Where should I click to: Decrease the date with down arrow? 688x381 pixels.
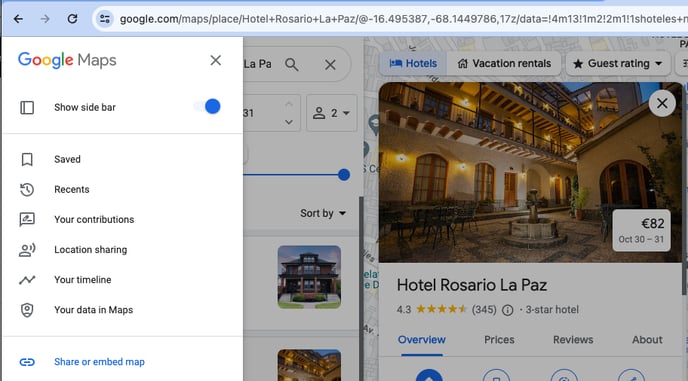[x=289, y=122]
